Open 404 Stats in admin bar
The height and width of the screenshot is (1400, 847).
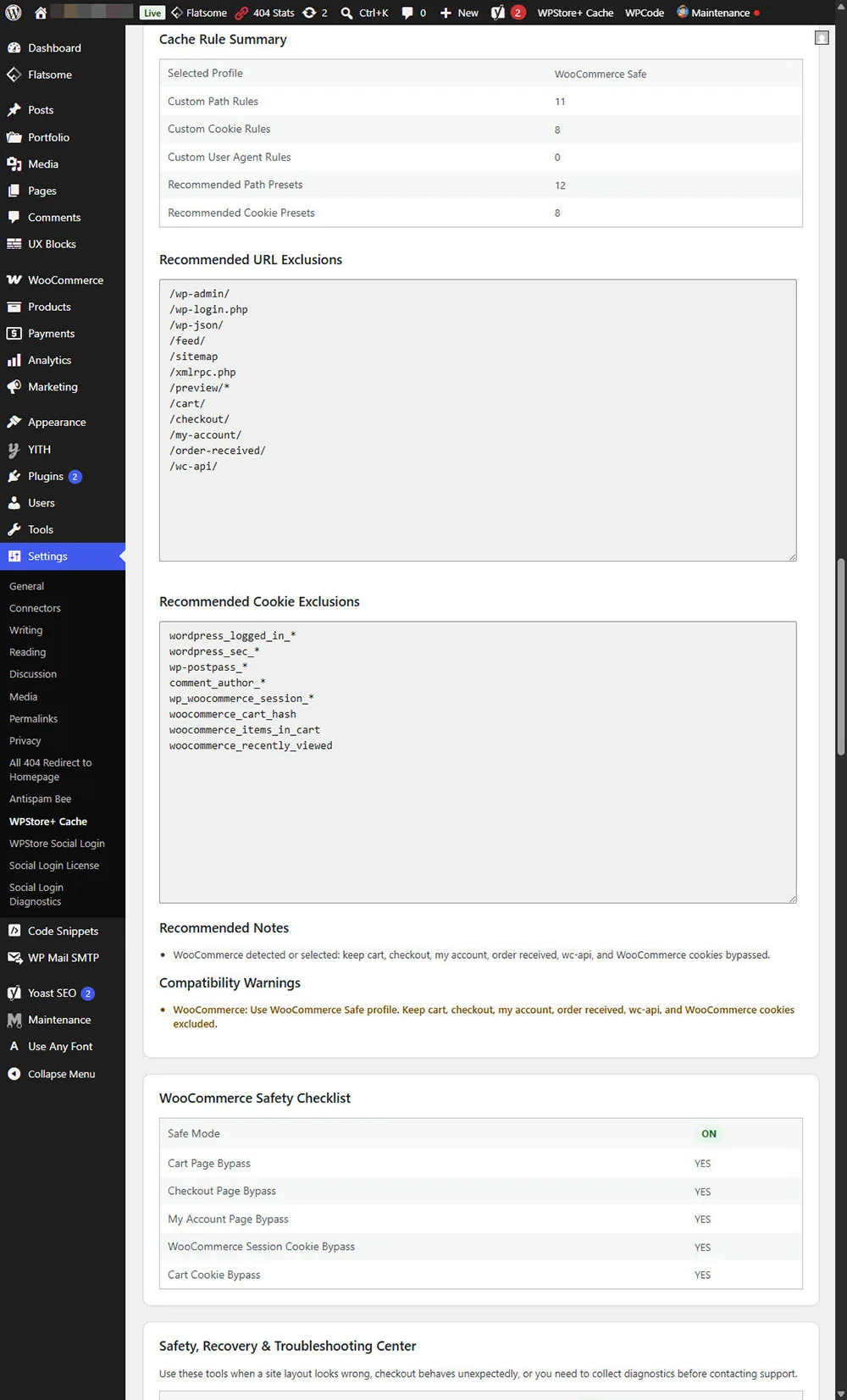264,13
